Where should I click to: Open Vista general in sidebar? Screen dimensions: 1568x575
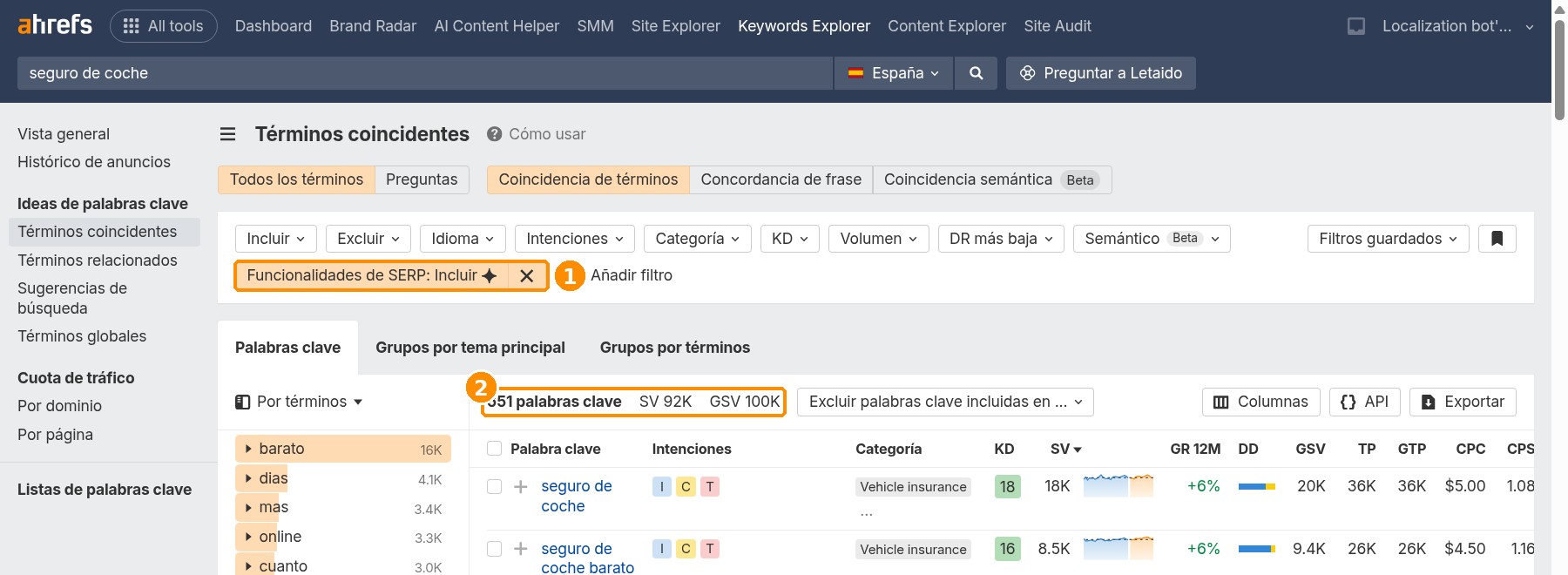(x=64, y=134)
